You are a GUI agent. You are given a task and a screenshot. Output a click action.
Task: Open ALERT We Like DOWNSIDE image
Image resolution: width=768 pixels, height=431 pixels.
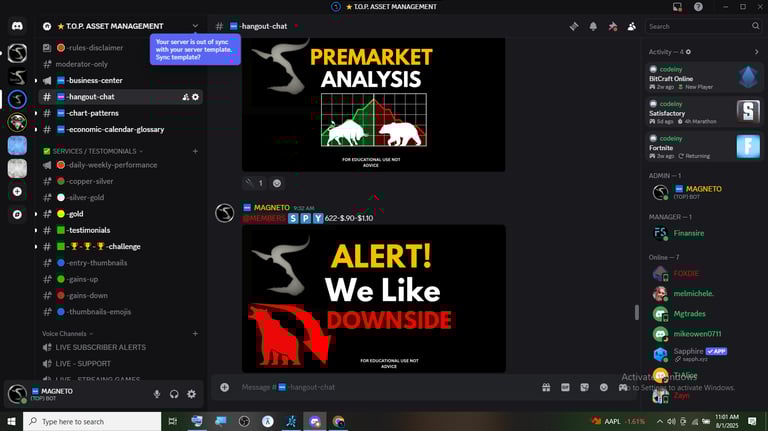click(374, 299)
